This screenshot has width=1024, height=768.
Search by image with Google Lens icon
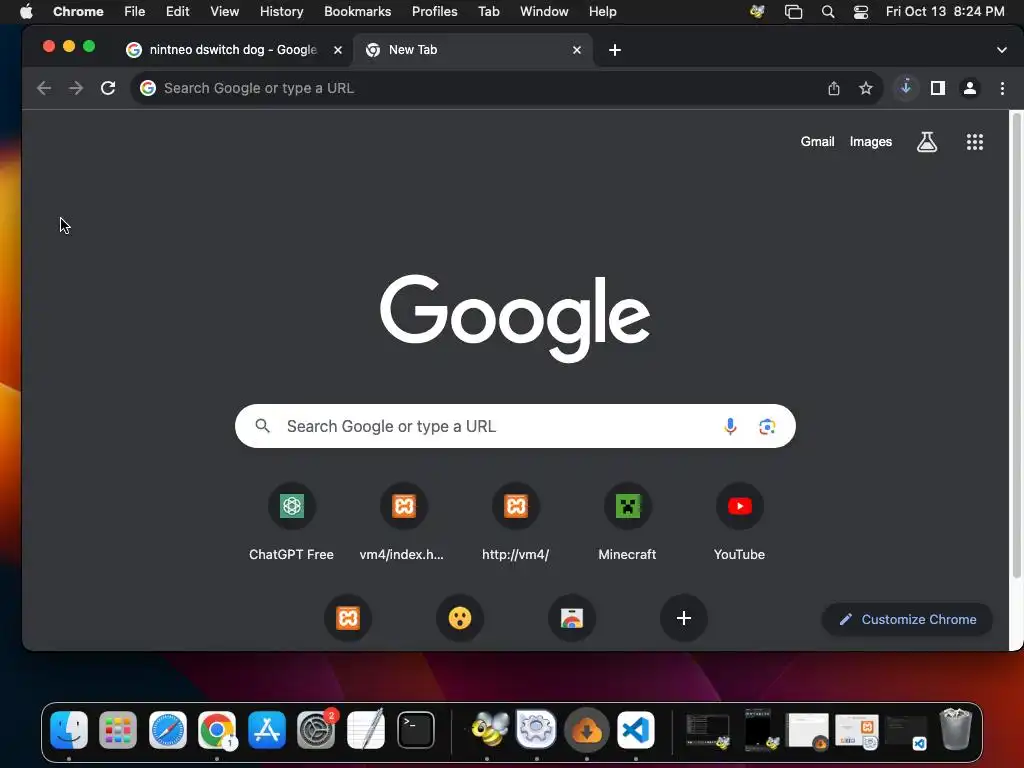click(767, 426)
